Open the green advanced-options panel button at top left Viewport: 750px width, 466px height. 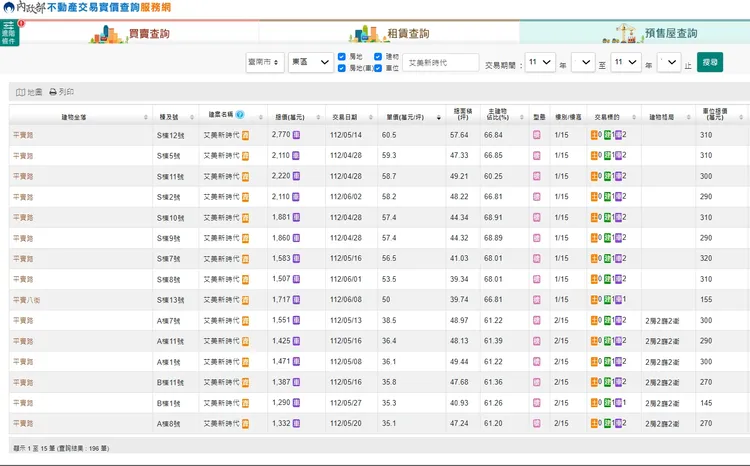[9, 33]
